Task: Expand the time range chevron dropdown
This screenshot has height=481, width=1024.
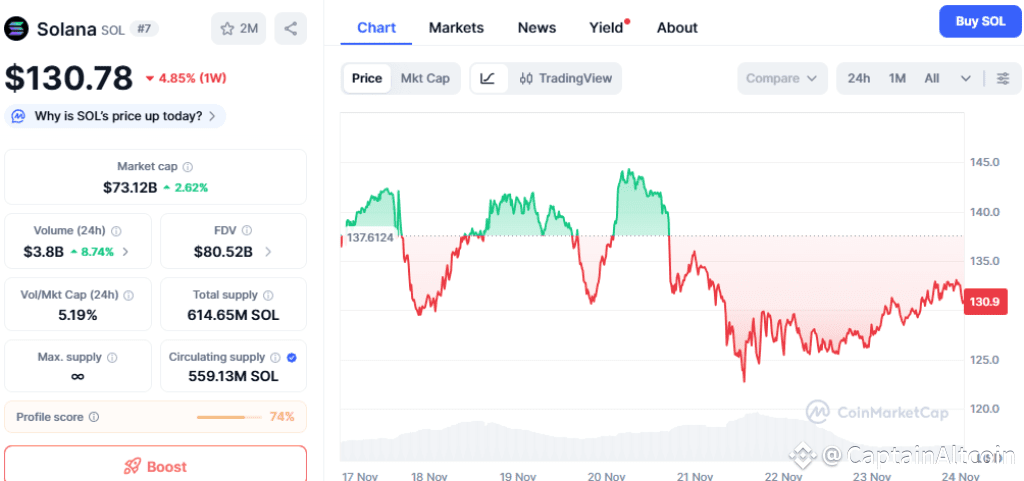Action: pos(965,78)
